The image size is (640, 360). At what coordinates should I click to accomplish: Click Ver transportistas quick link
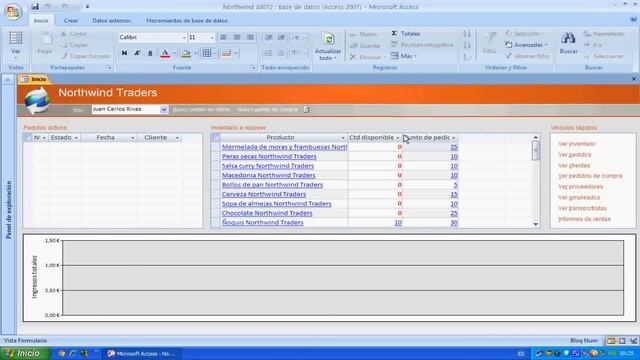(582, 208)
